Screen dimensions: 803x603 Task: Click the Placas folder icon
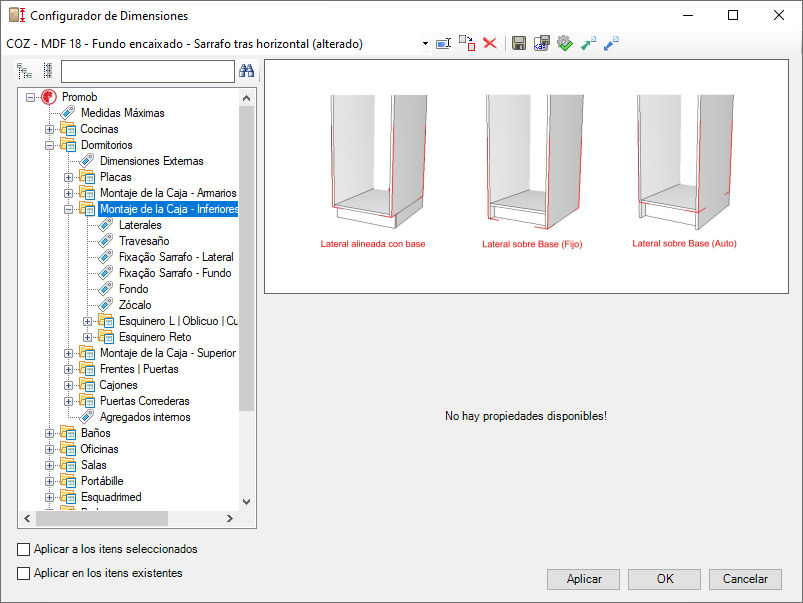pyautogui.click(x=87, y=177)
